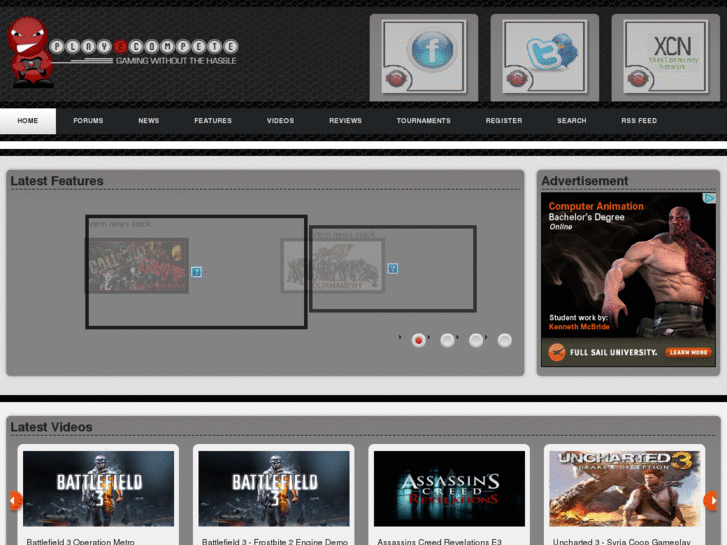The image size is (727, 545).
Task: Open the Search menu item
Action: (x=572, y=121)
